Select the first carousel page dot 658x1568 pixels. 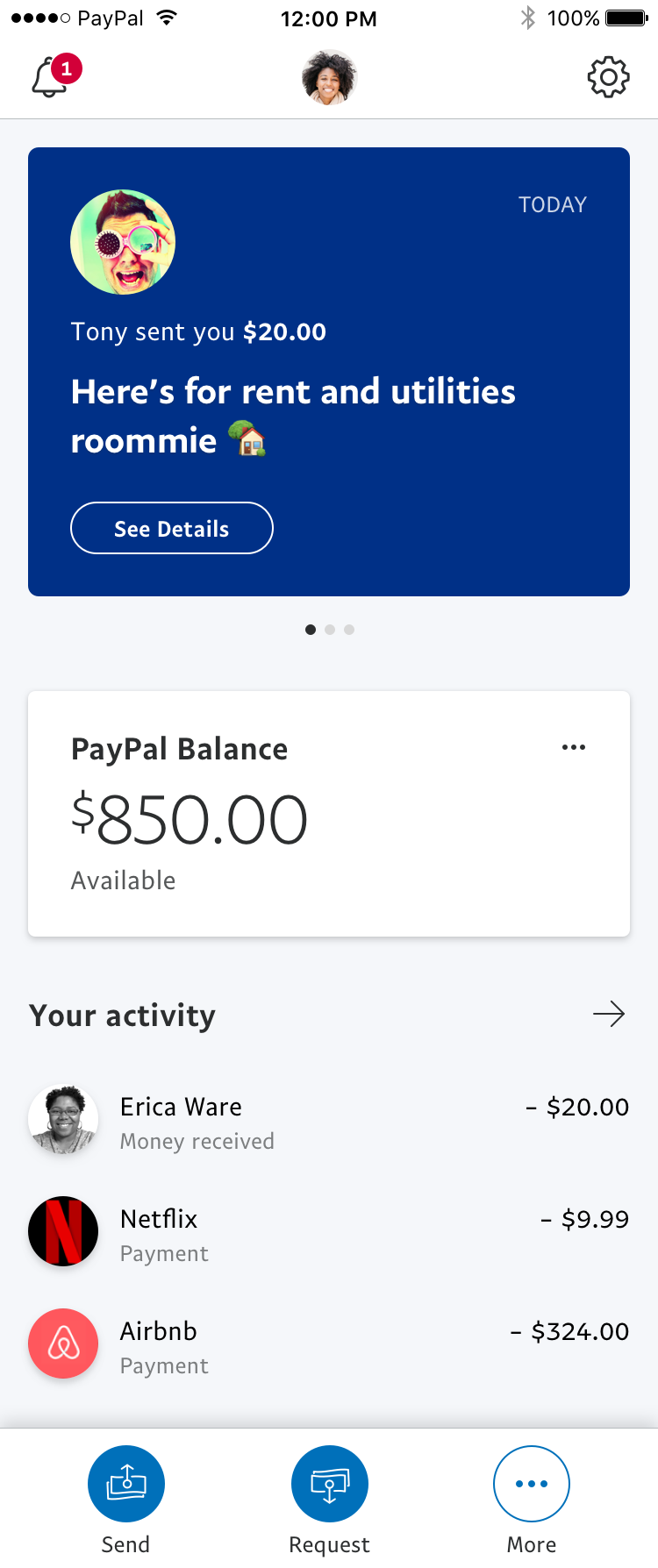[x=311, y=630]
